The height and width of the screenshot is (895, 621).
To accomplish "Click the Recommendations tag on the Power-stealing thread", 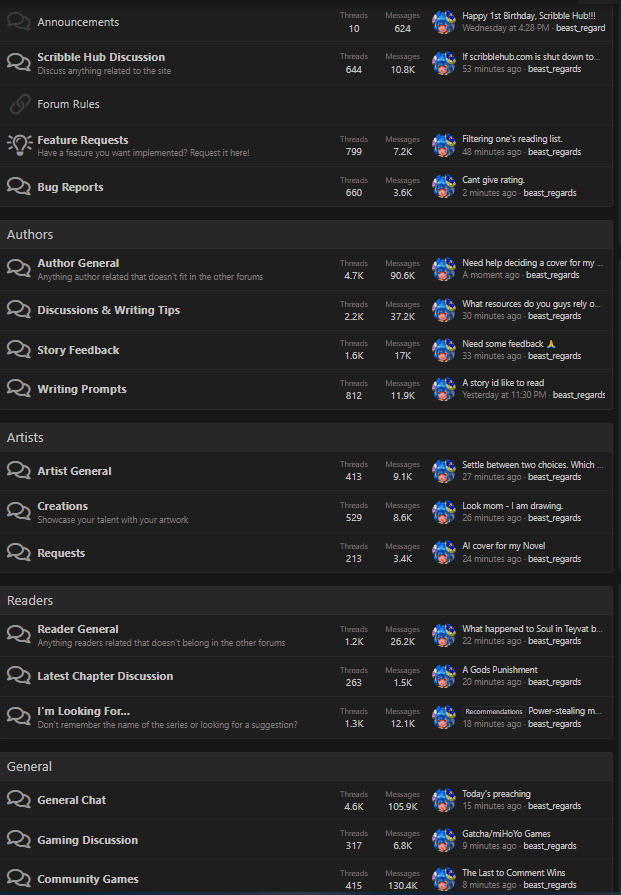I will tap(493, 712).
